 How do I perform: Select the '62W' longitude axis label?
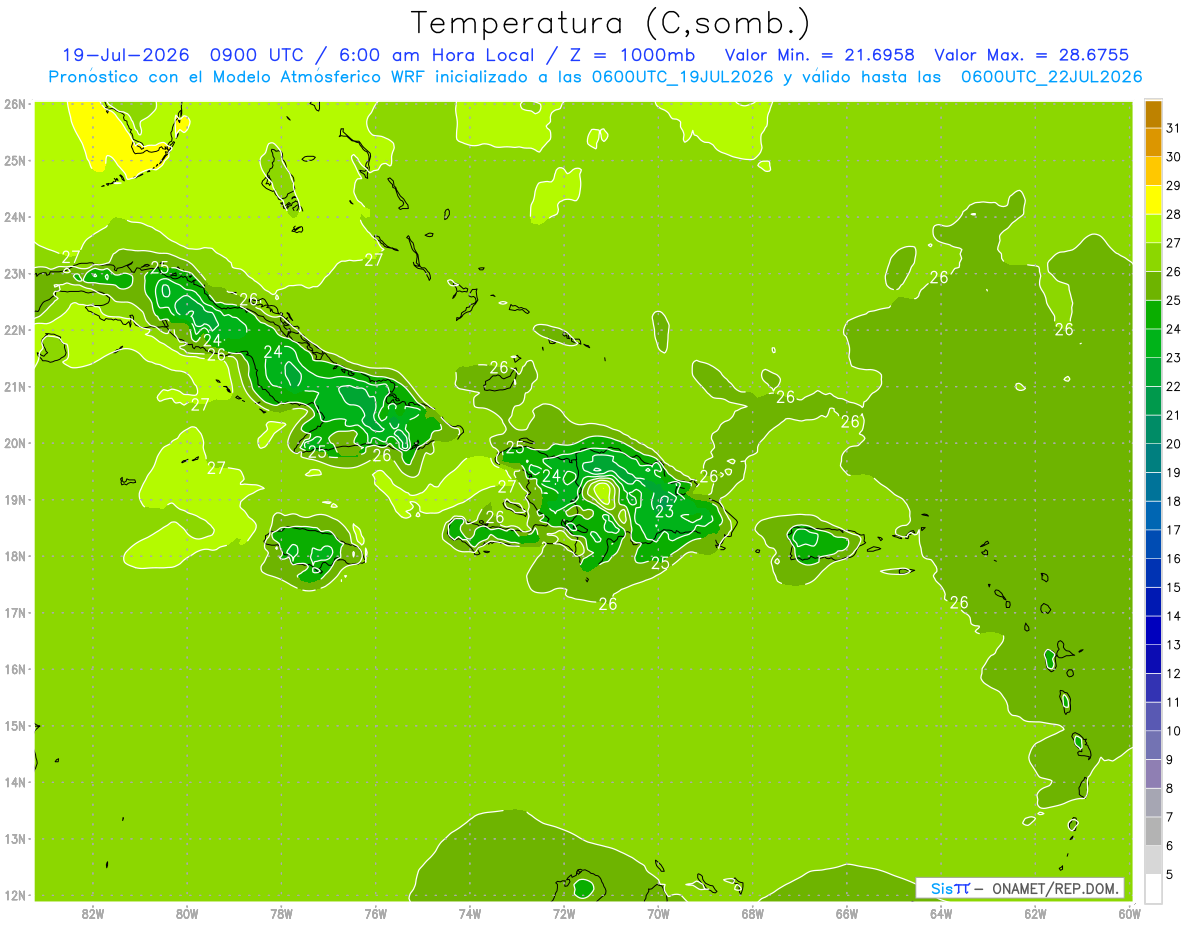1035,913
